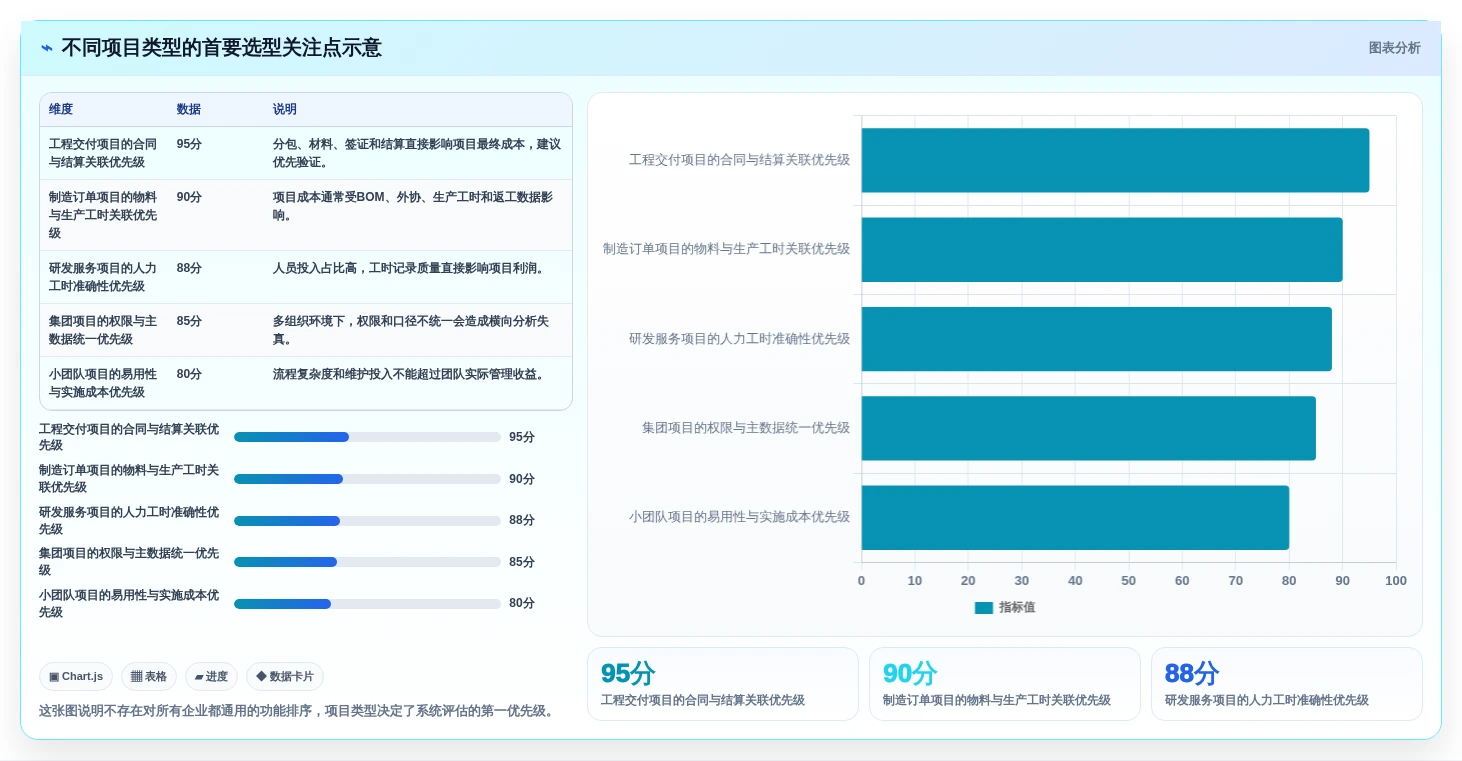This screenshot has width=1462, height=761.
Task: Click the chart bar for 小团队项目
Action: [x=1075, y=518]
